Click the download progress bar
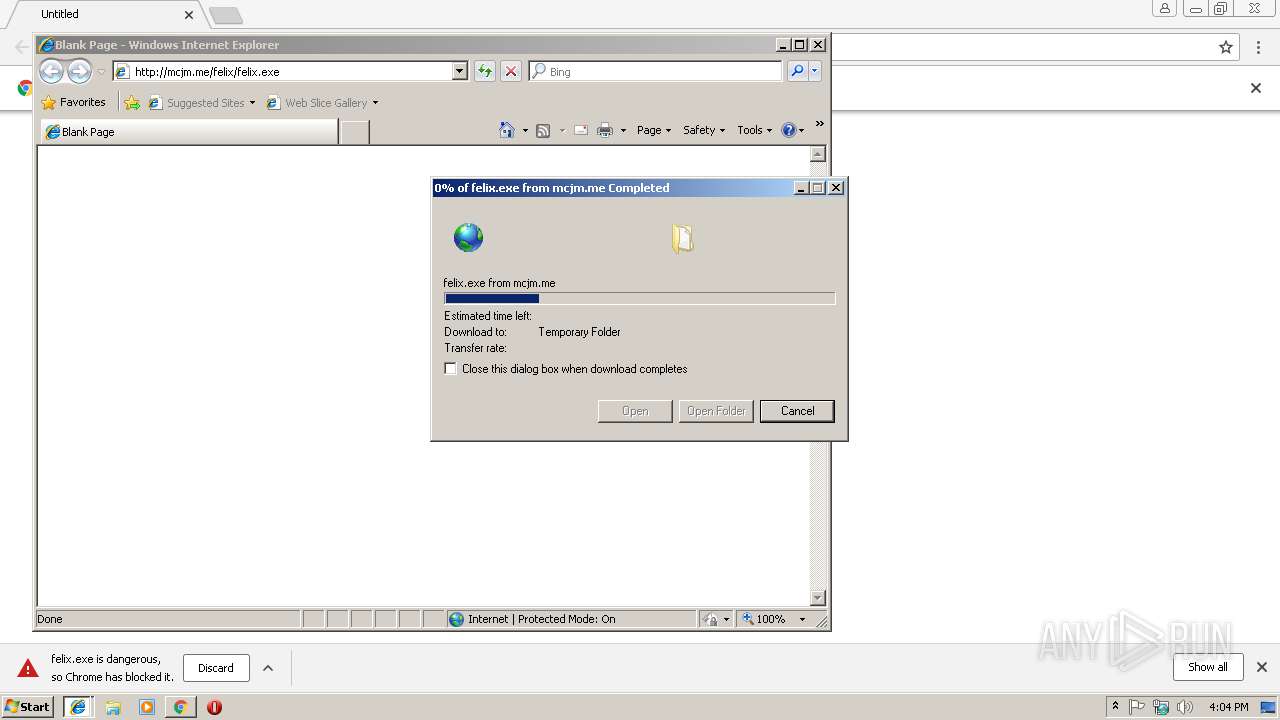 click(x=639, y=298)
